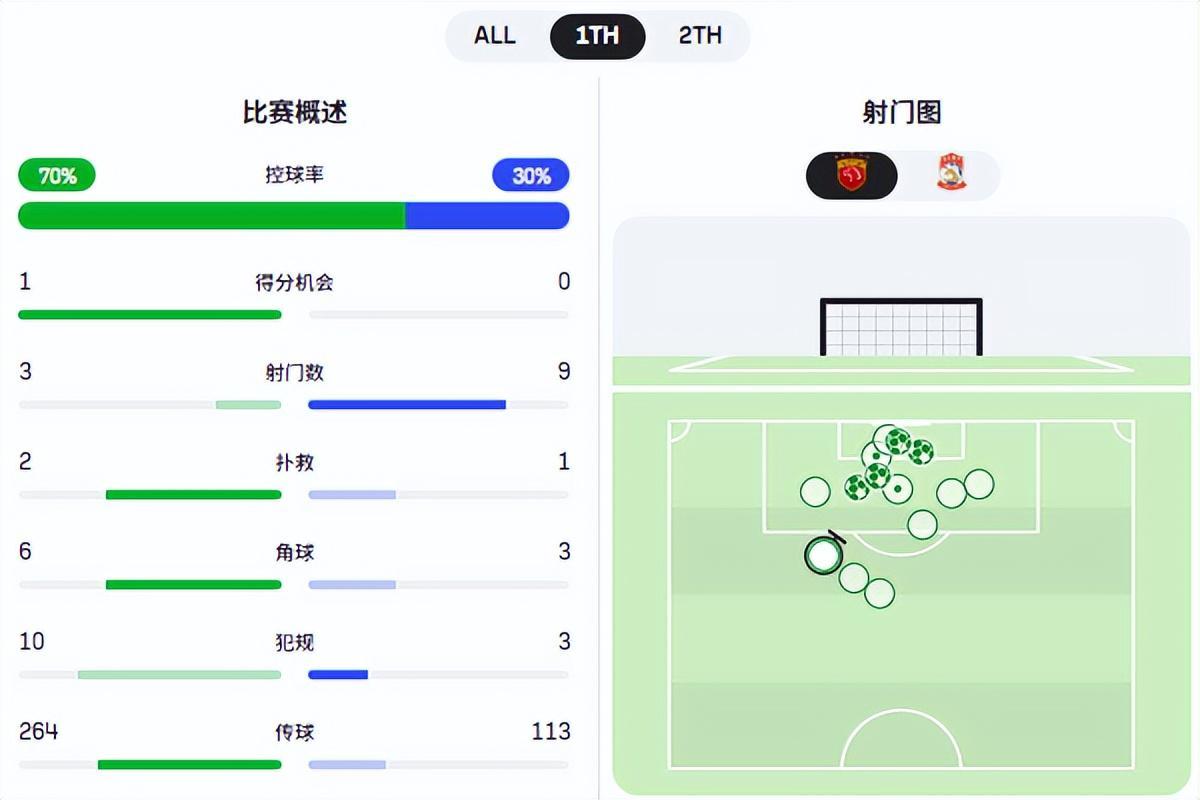Click the rightmost soccer ball goal marker
Screen dimensions: 1200x800
pyautogui.click(x=921, y=452)
